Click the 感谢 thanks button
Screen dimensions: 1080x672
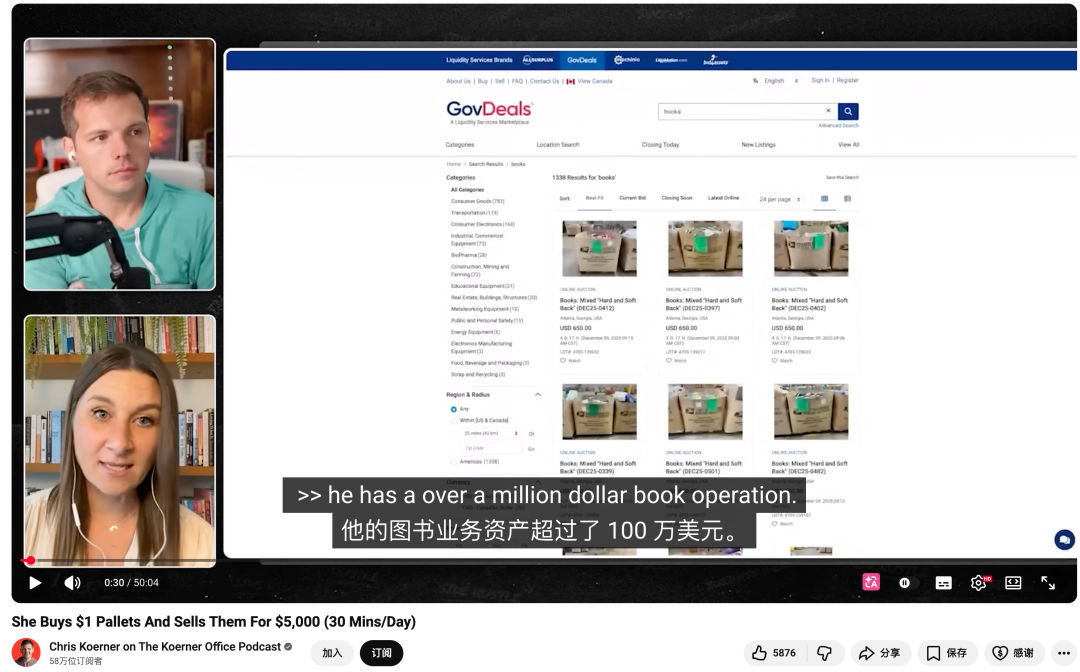(x=1013, y=653)
